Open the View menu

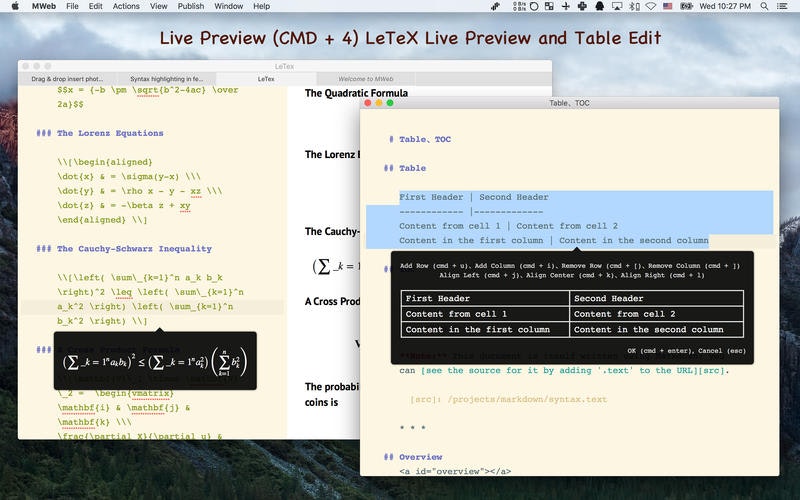click(159, 6)
